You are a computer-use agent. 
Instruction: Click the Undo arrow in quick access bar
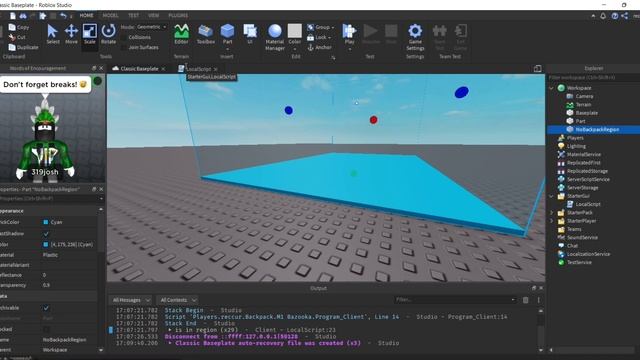click(x=63, y=16)
